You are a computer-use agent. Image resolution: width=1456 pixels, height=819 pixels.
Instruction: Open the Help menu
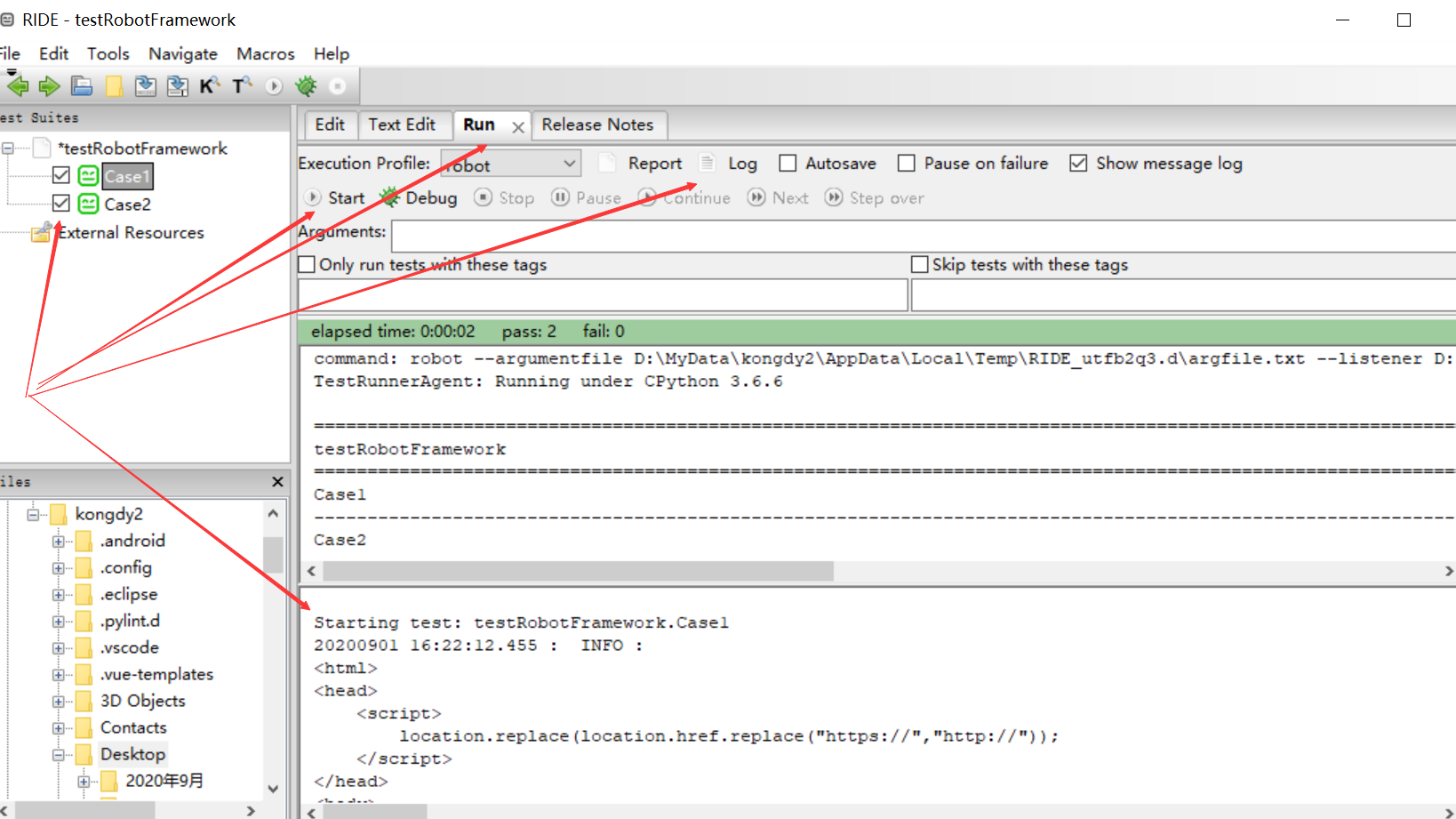click(x=332, y=54)
